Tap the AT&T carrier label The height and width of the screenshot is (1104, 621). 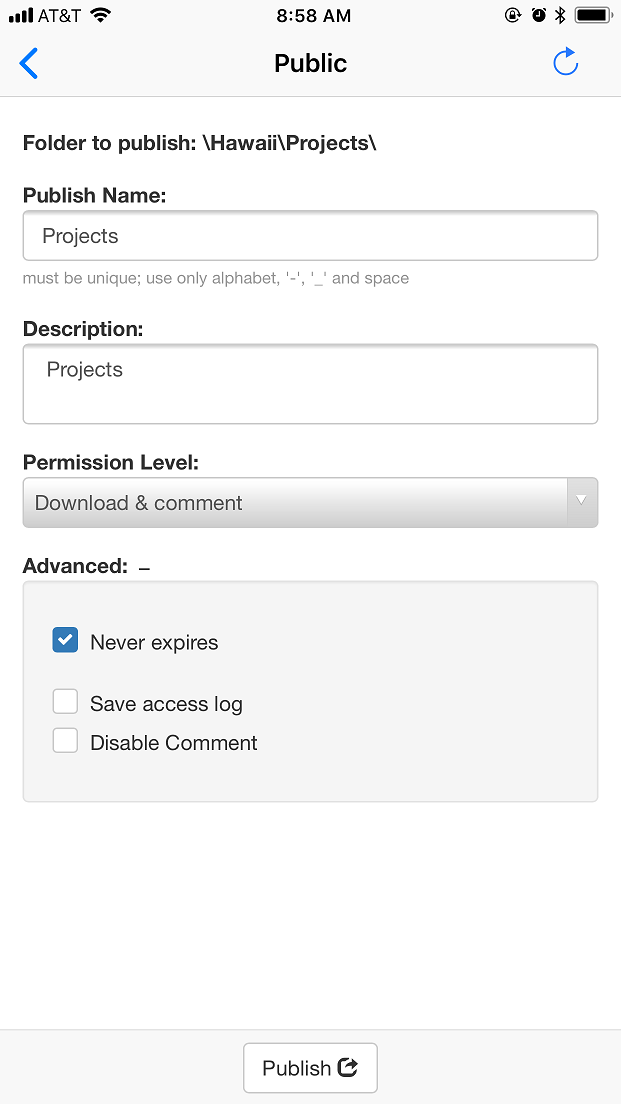62,15
